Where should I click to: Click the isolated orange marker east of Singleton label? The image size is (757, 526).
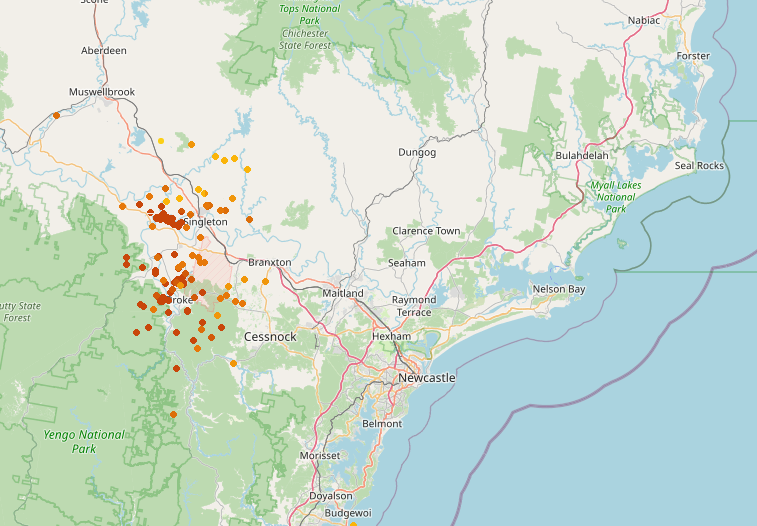click(x=250, y=220)
